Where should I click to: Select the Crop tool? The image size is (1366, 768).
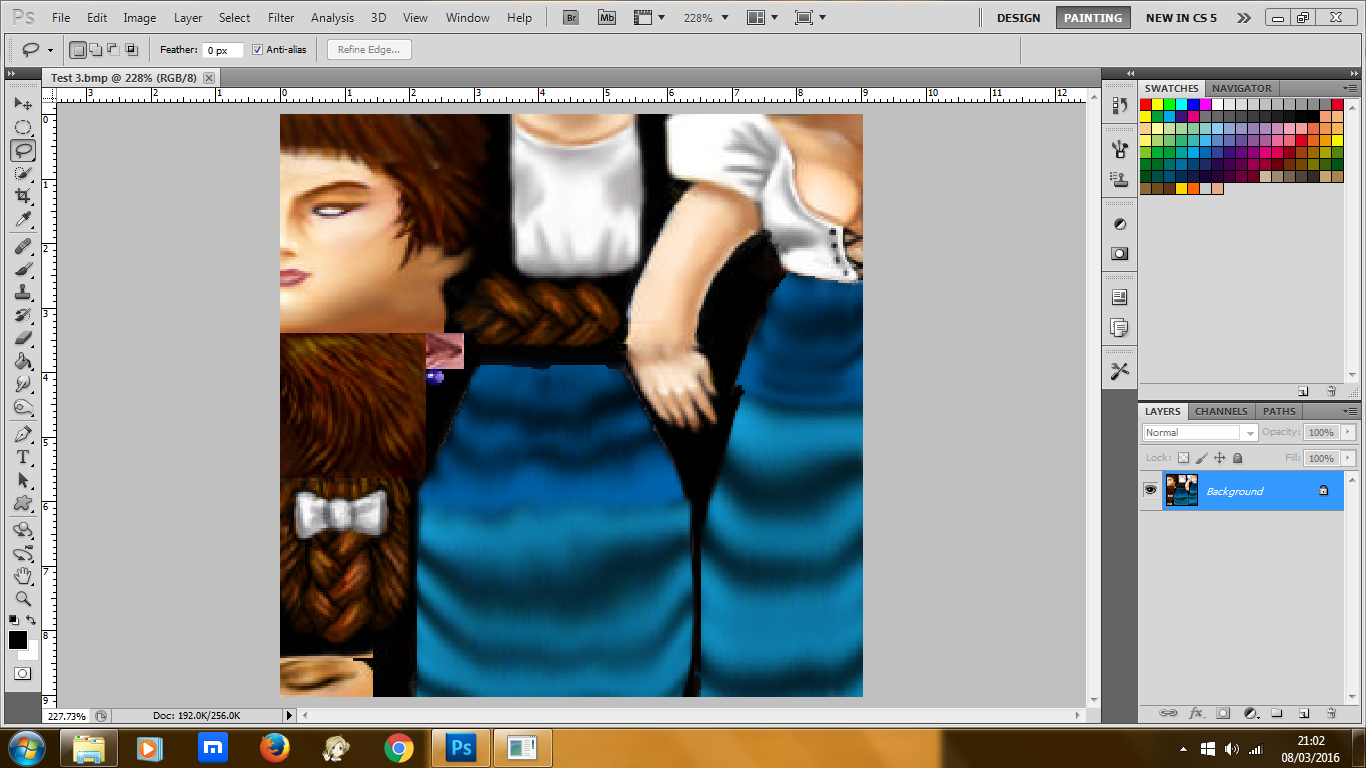point(22,196)
